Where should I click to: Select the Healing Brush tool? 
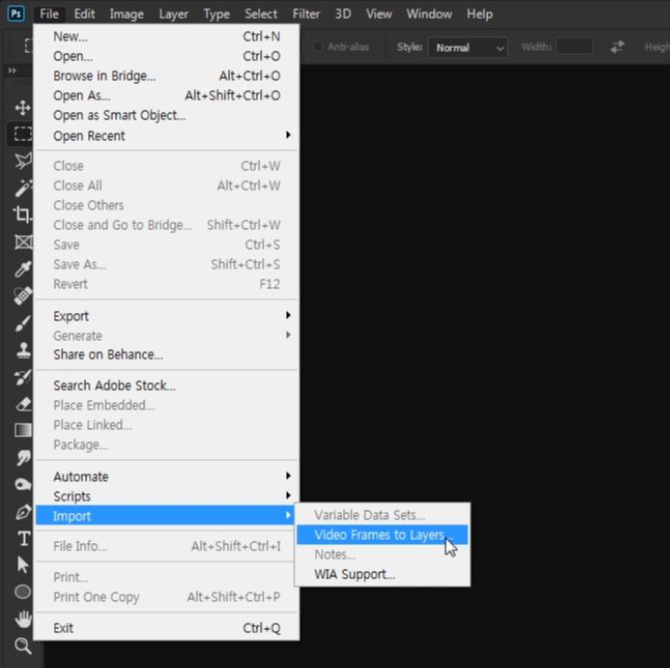(23, 296)
